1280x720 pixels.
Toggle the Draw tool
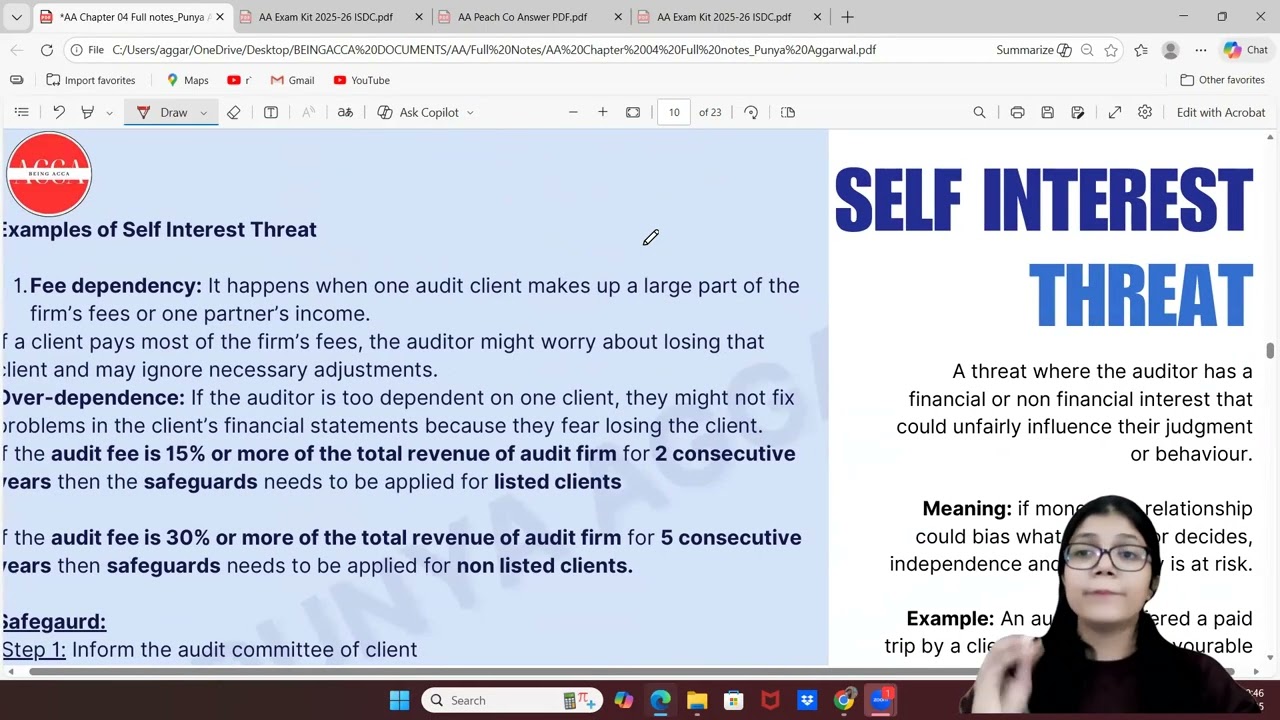click(162, 112)
